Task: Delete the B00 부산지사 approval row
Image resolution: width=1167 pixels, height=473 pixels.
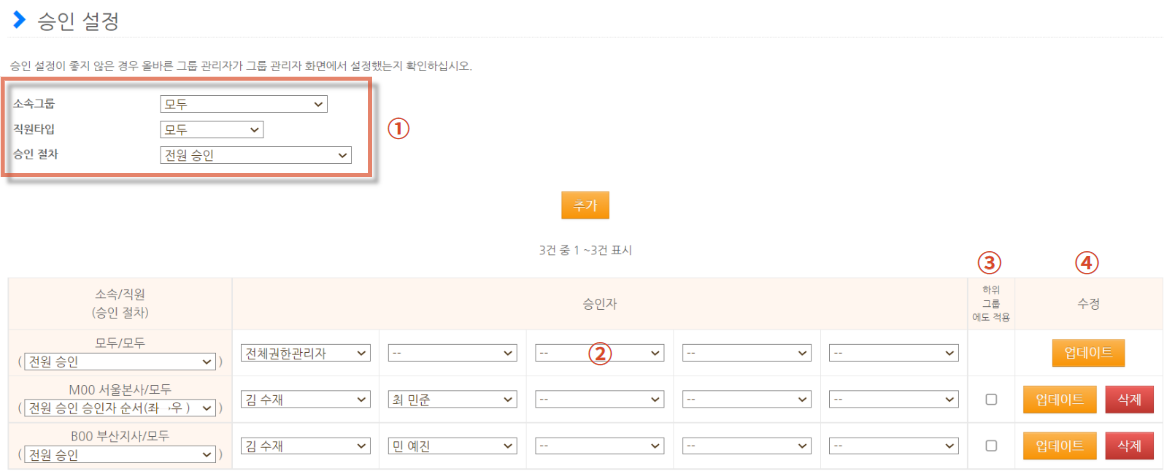Action: point(1129,445)
